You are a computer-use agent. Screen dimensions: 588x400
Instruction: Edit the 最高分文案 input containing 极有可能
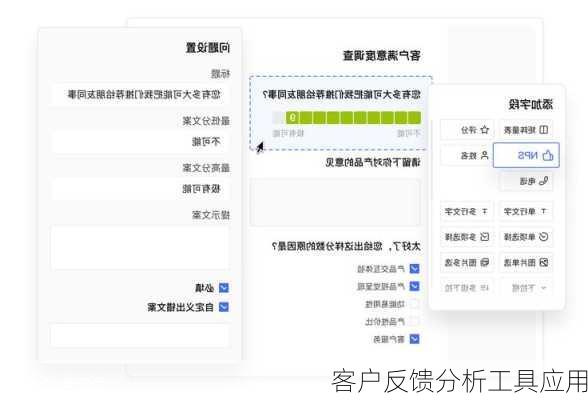click(141, 189)
